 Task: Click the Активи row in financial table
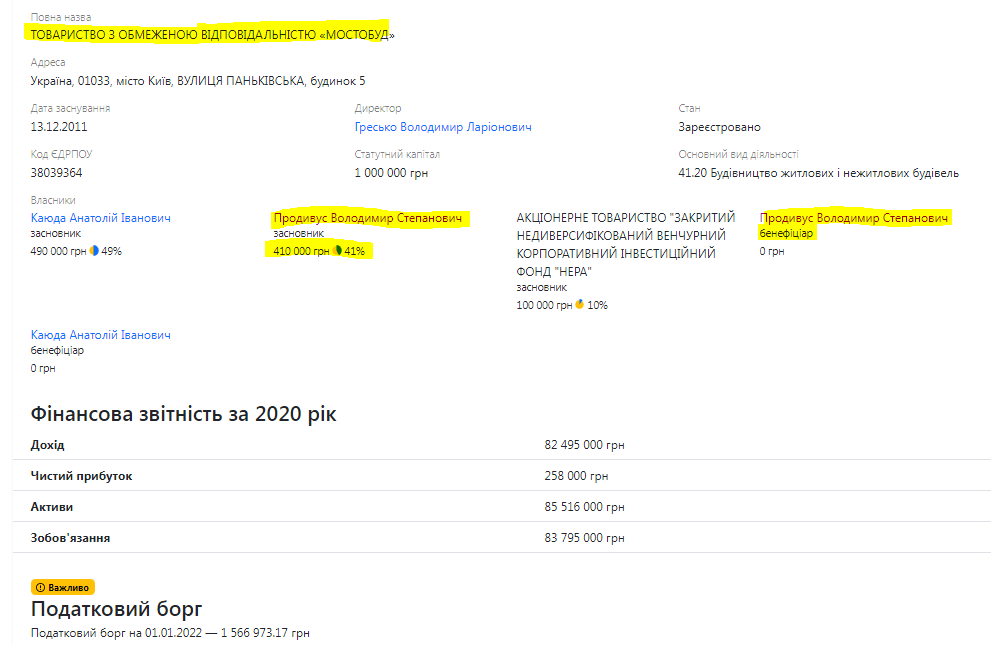[52, 507]
